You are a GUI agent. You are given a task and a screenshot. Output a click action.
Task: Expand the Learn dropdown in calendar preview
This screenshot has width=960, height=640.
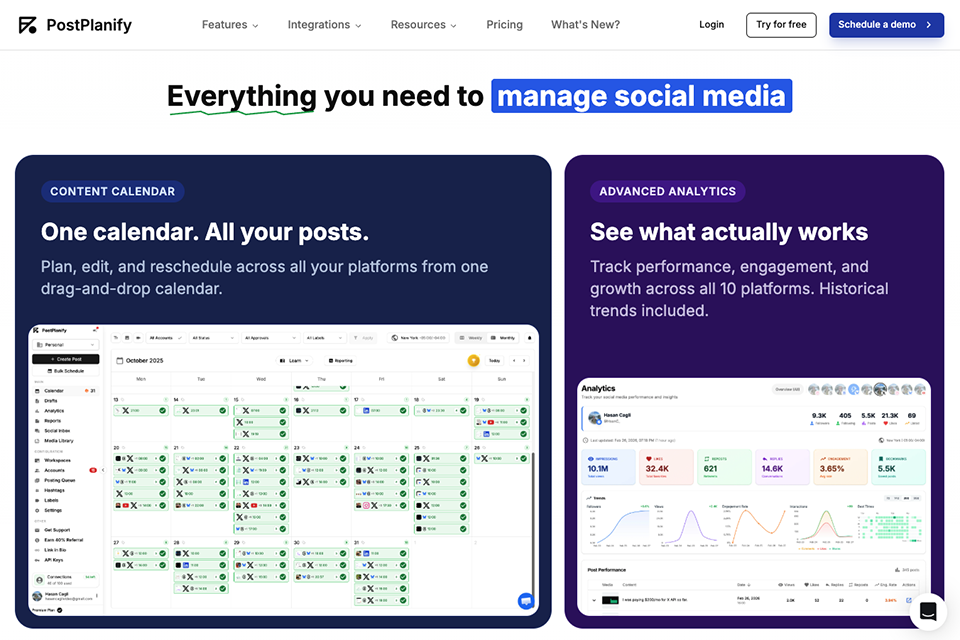[x=294, y=361]
